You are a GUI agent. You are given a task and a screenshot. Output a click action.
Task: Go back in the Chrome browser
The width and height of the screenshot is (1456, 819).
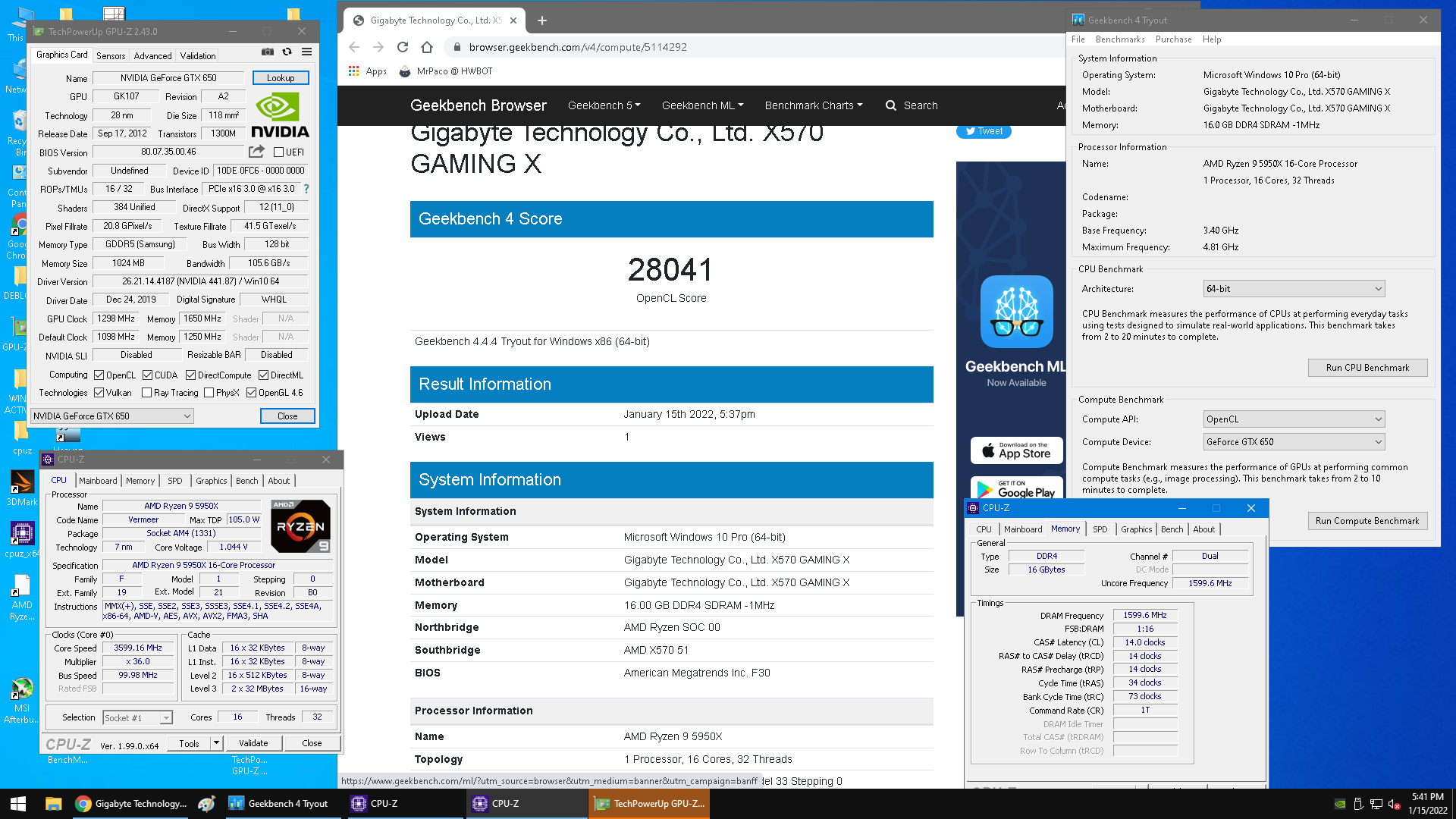[354, 47]
